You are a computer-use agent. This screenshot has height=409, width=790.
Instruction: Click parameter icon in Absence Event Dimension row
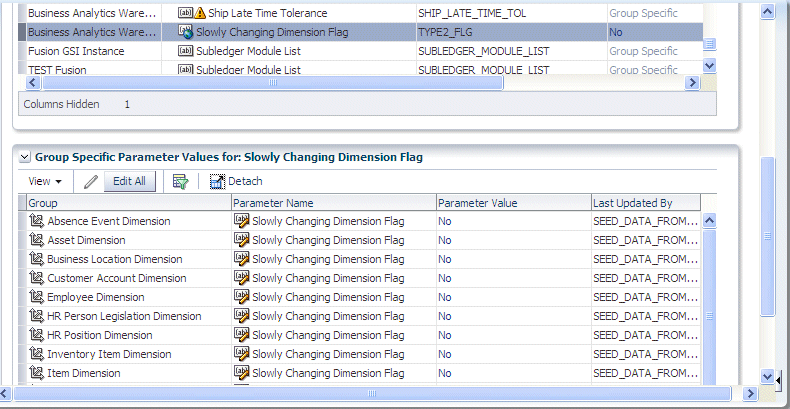(x=242, y=221)
